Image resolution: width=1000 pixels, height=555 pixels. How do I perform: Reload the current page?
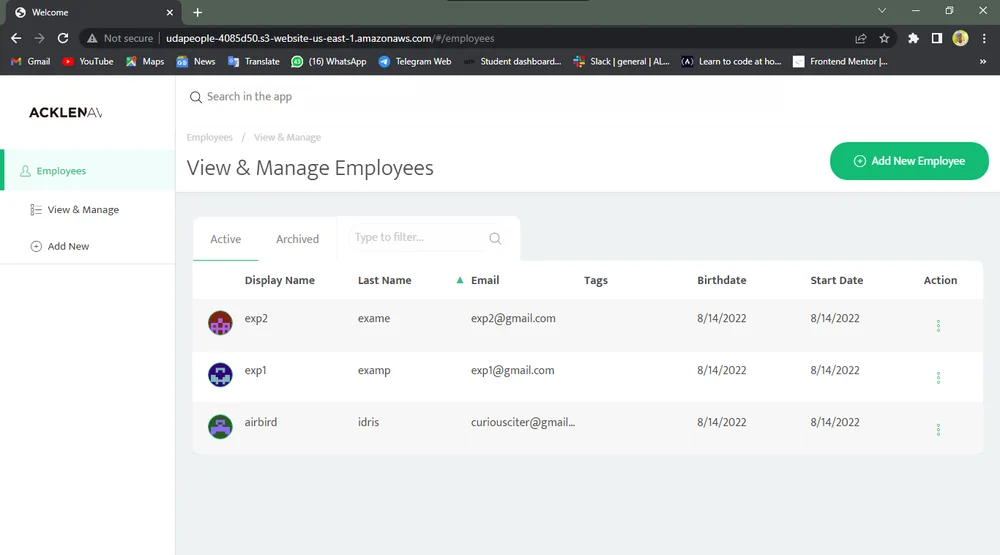point(62,38)
